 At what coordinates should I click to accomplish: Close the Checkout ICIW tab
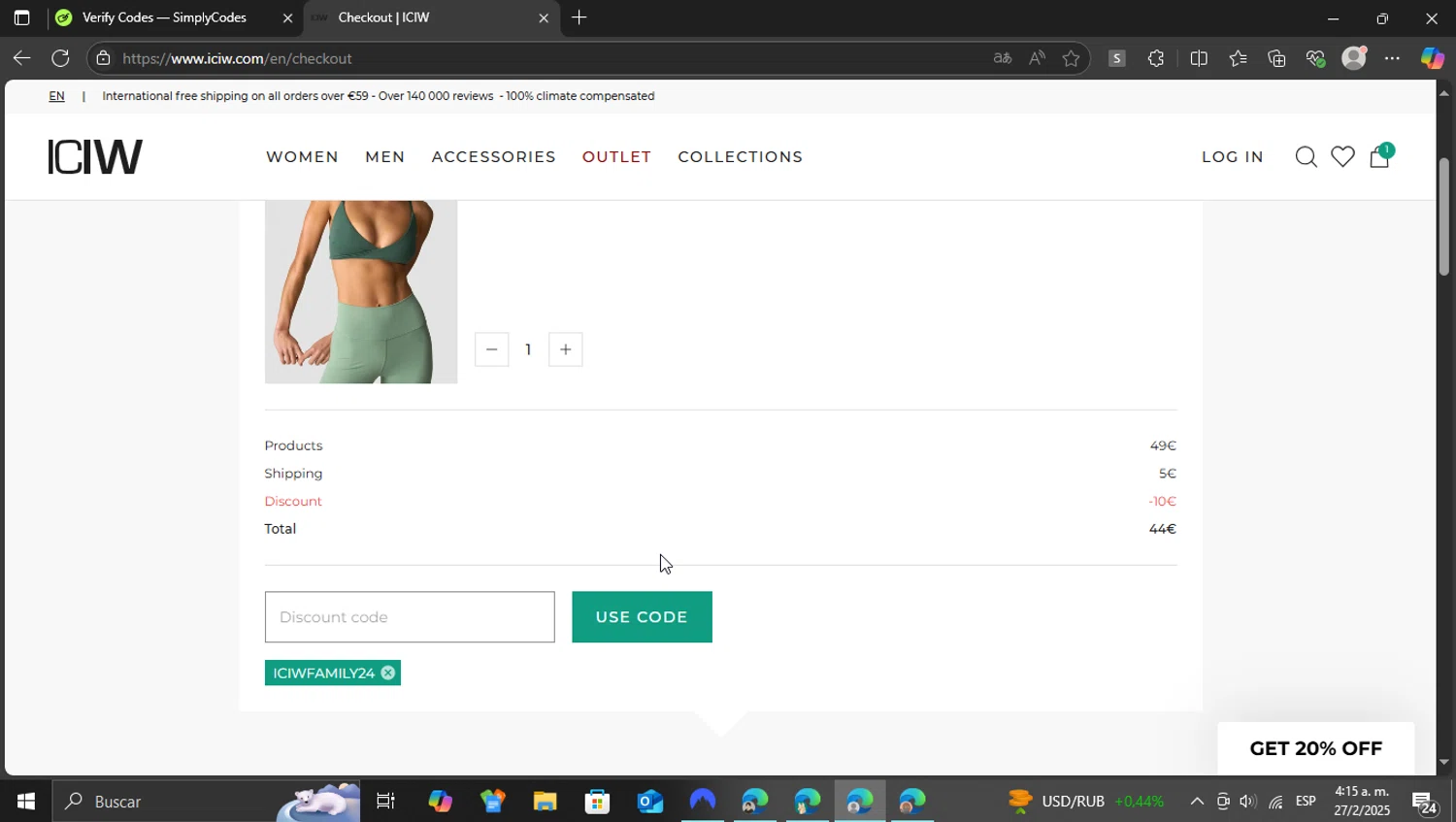(543, 17)
